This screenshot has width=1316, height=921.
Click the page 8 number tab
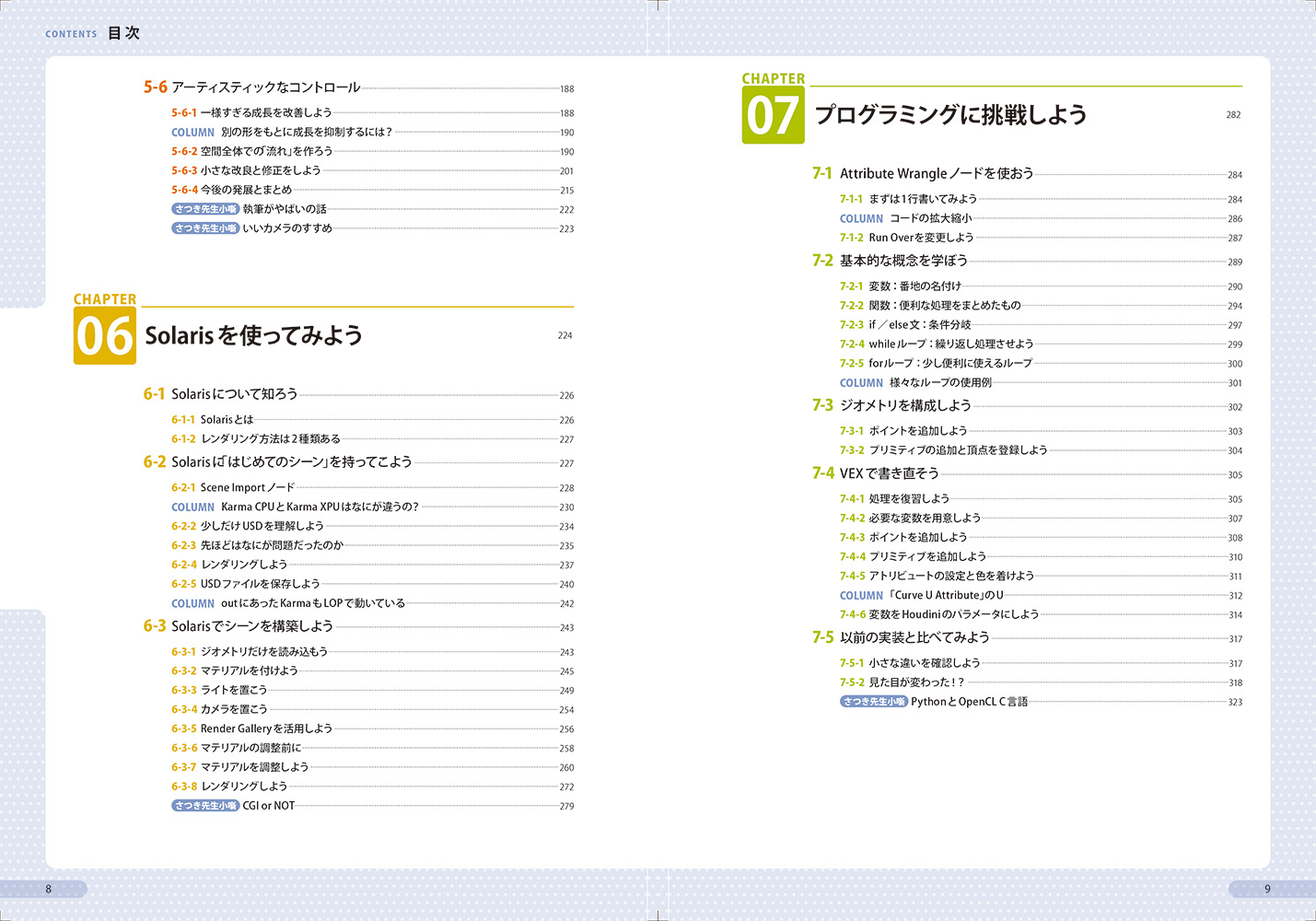point(49,889)
